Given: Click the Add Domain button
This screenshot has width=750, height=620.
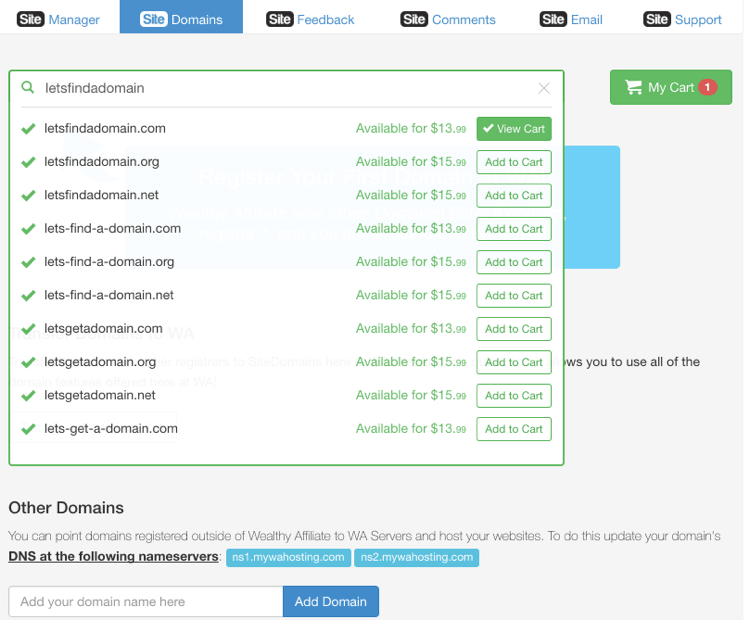Looking at the screenshot, I should [331, 601].
